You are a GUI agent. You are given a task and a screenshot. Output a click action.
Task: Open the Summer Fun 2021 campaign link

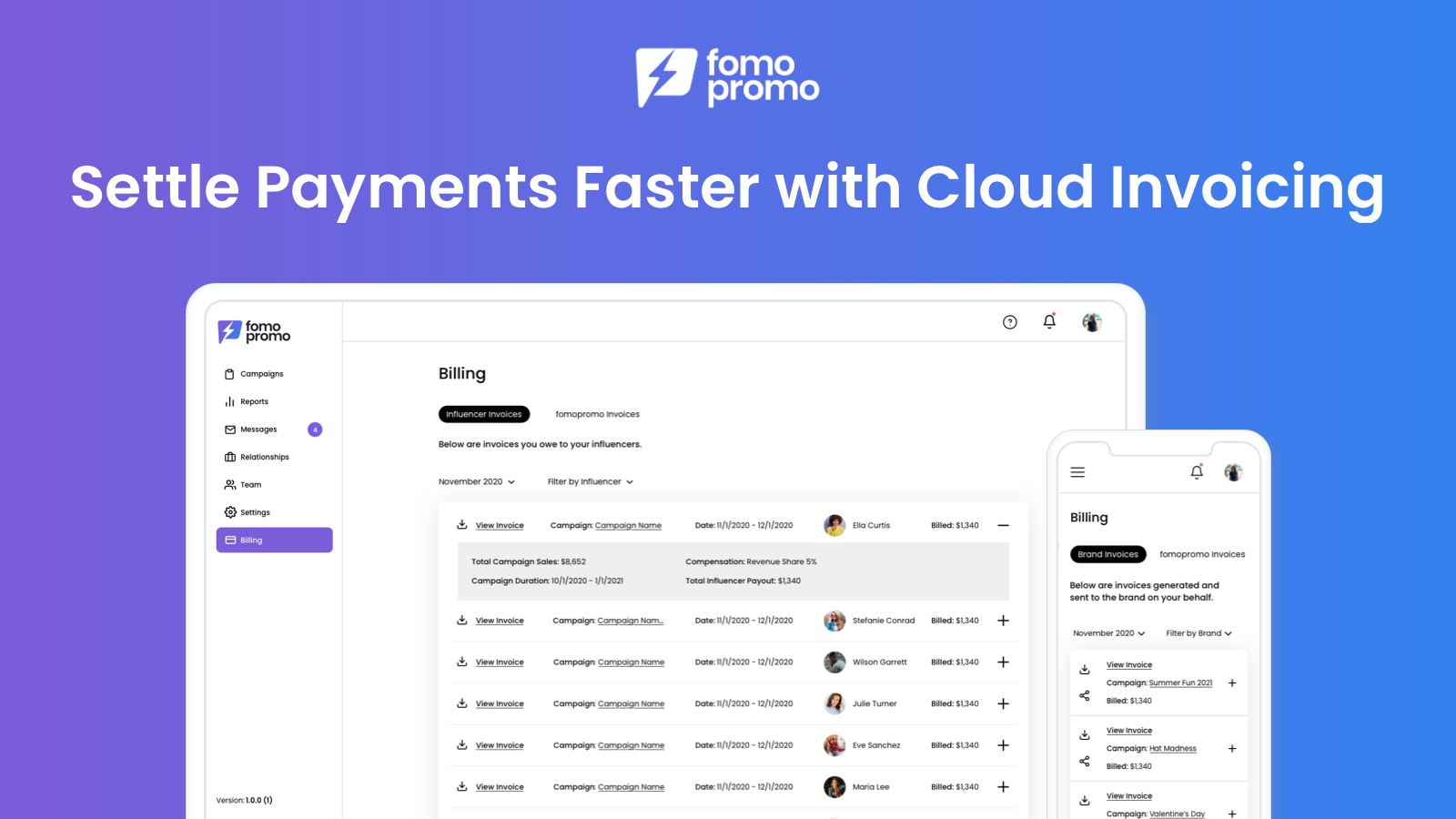coord(1180,682)
